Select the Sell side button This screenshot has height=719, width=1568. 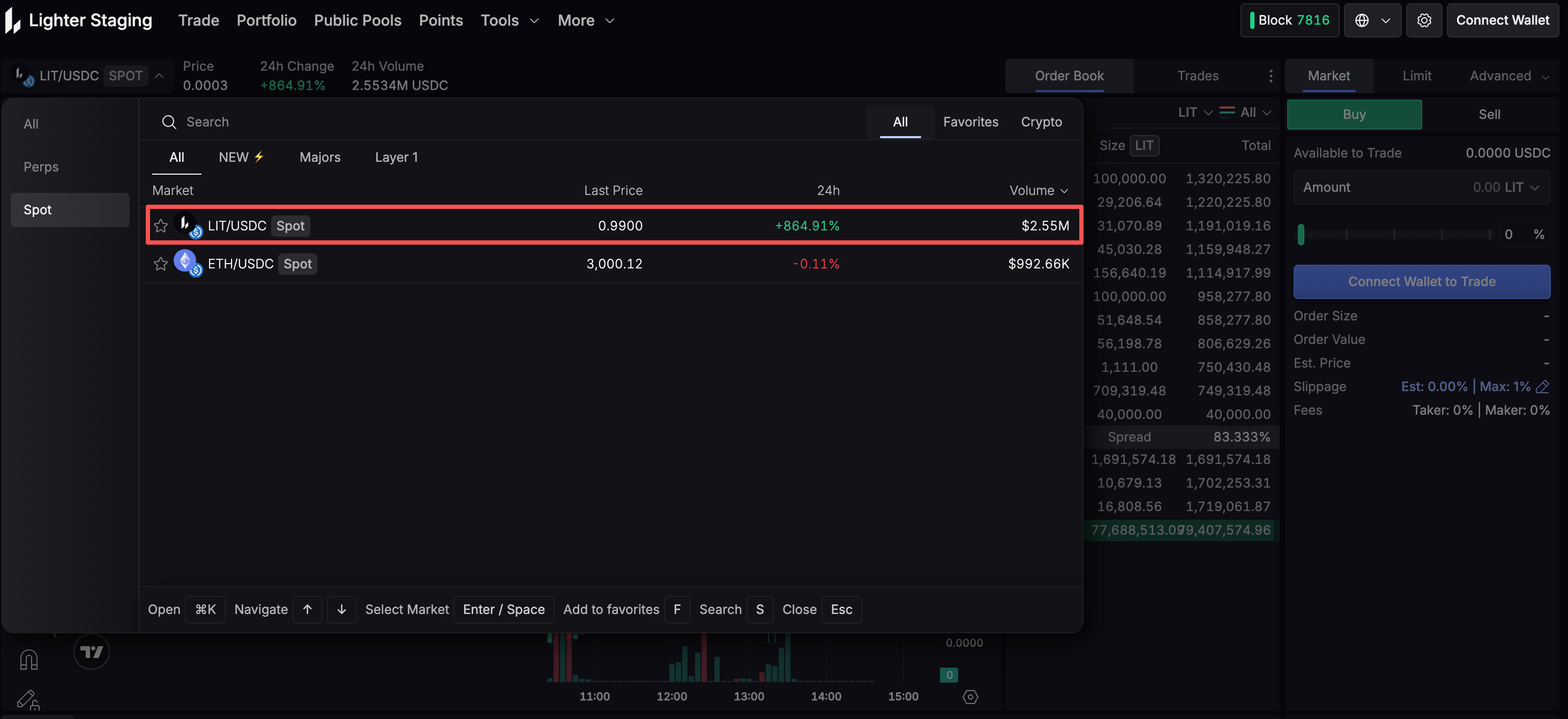click(1489, 115)
